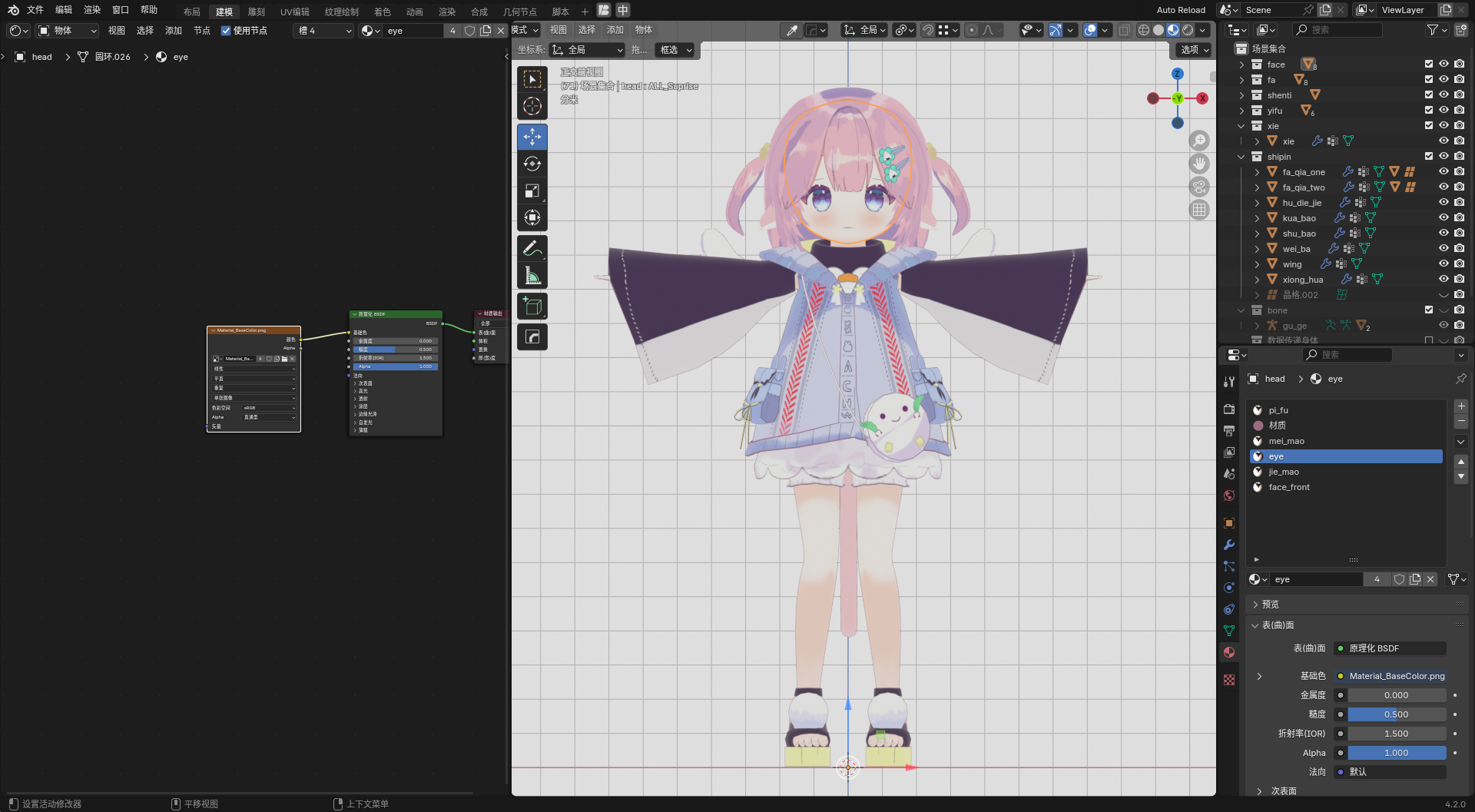
Task: Adjust the Roughness slider in properties
Action: tap(1396, 714)
